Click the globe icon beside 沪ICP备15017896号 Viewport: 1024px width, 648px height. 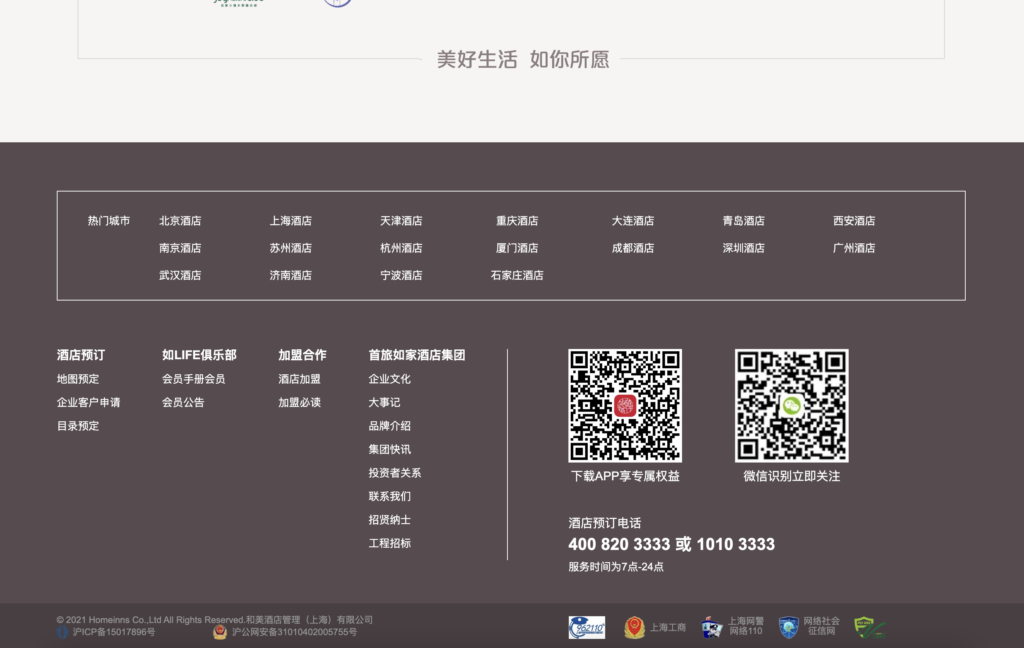click(x=63, y=632)
